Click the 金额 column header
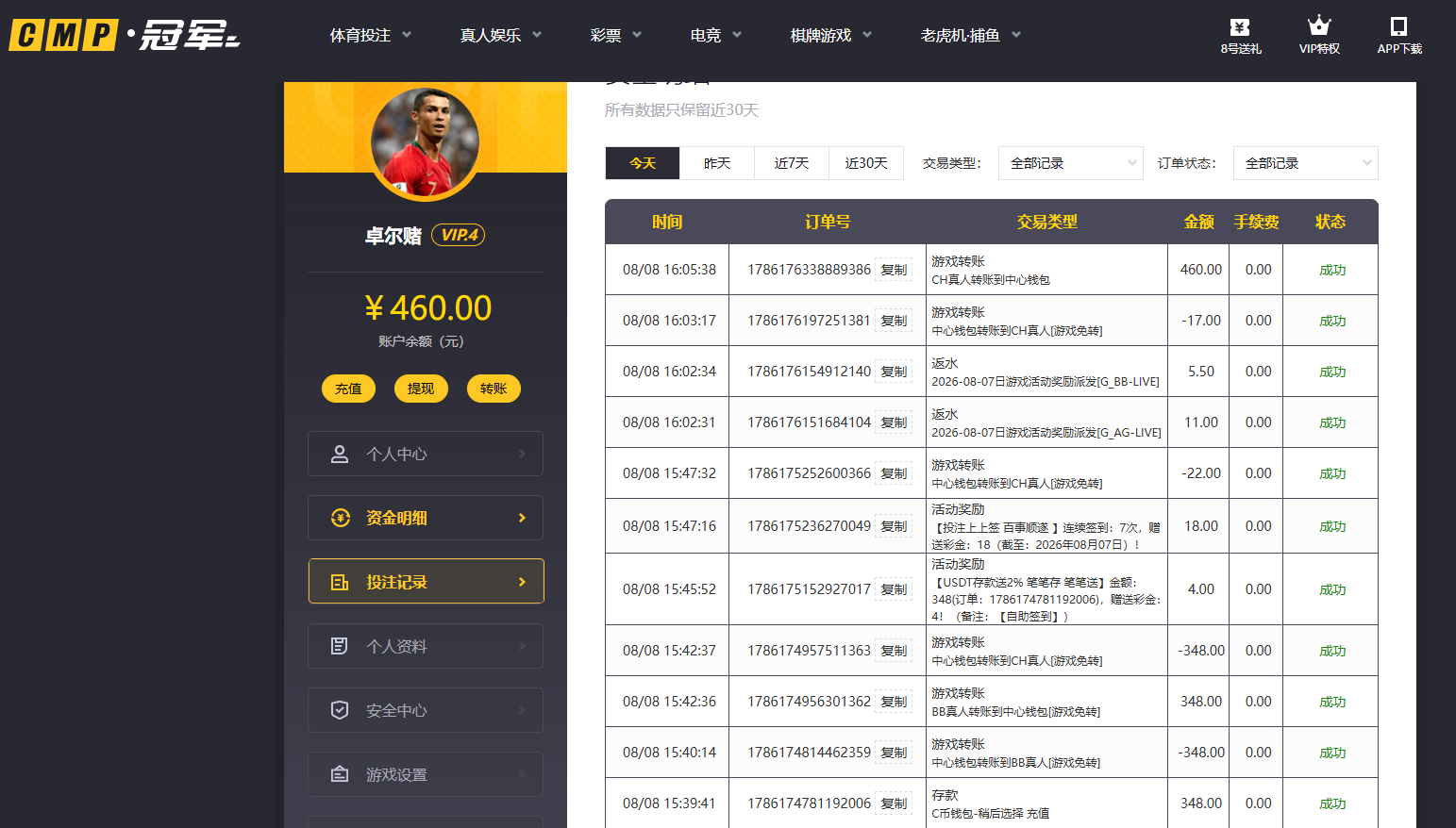Image resolution: width=1456 pixels, height=828 pixels. (1199, 222)
